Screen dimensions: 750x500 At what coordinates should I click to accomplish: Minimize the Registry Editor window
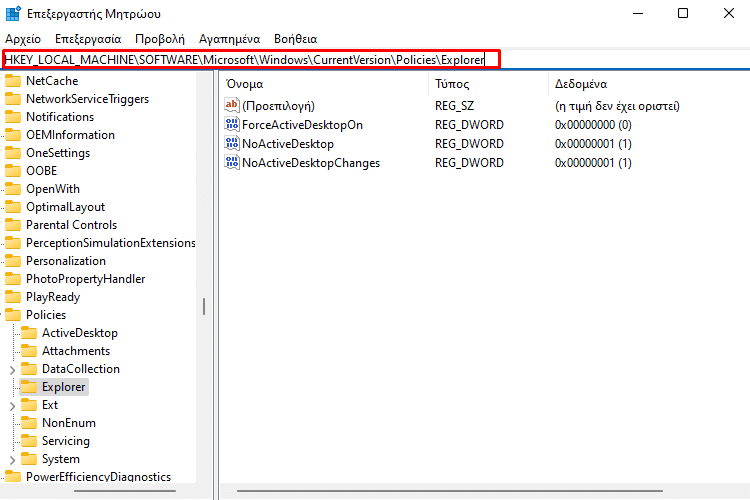pos(638,13)
